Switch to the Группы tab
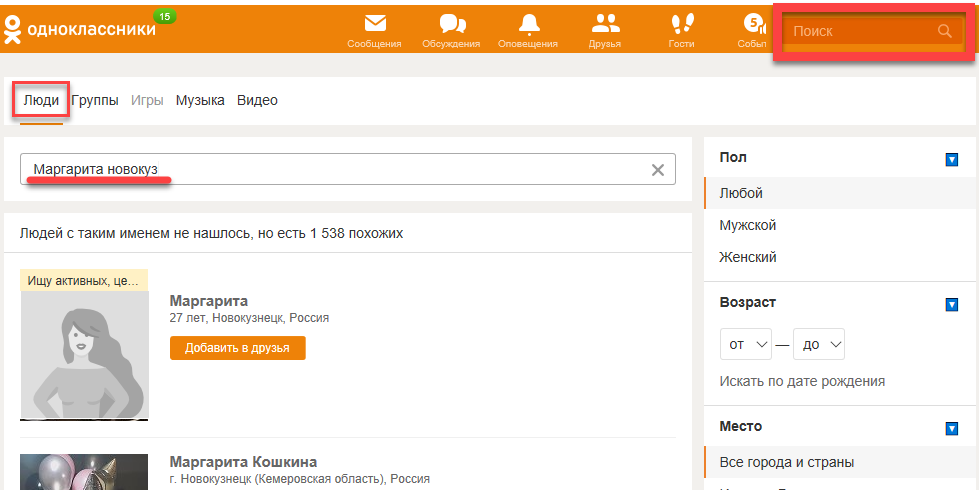 tap(95, 100)
